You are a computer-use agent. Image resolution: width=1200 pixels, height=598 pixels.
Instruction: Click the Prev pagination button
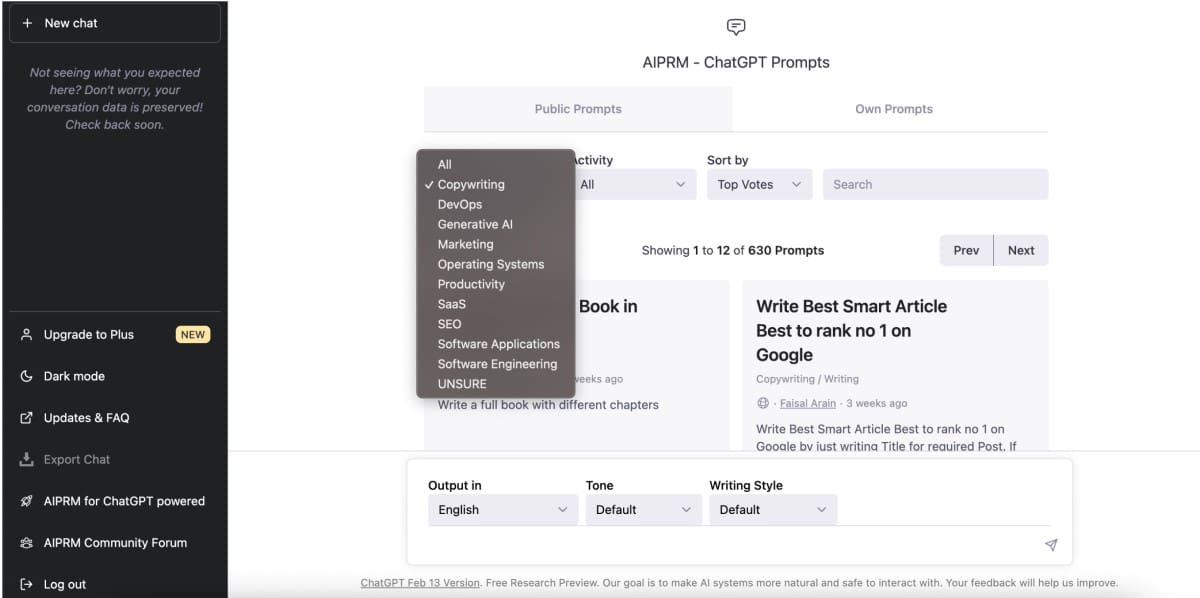(x=966, y=250)
